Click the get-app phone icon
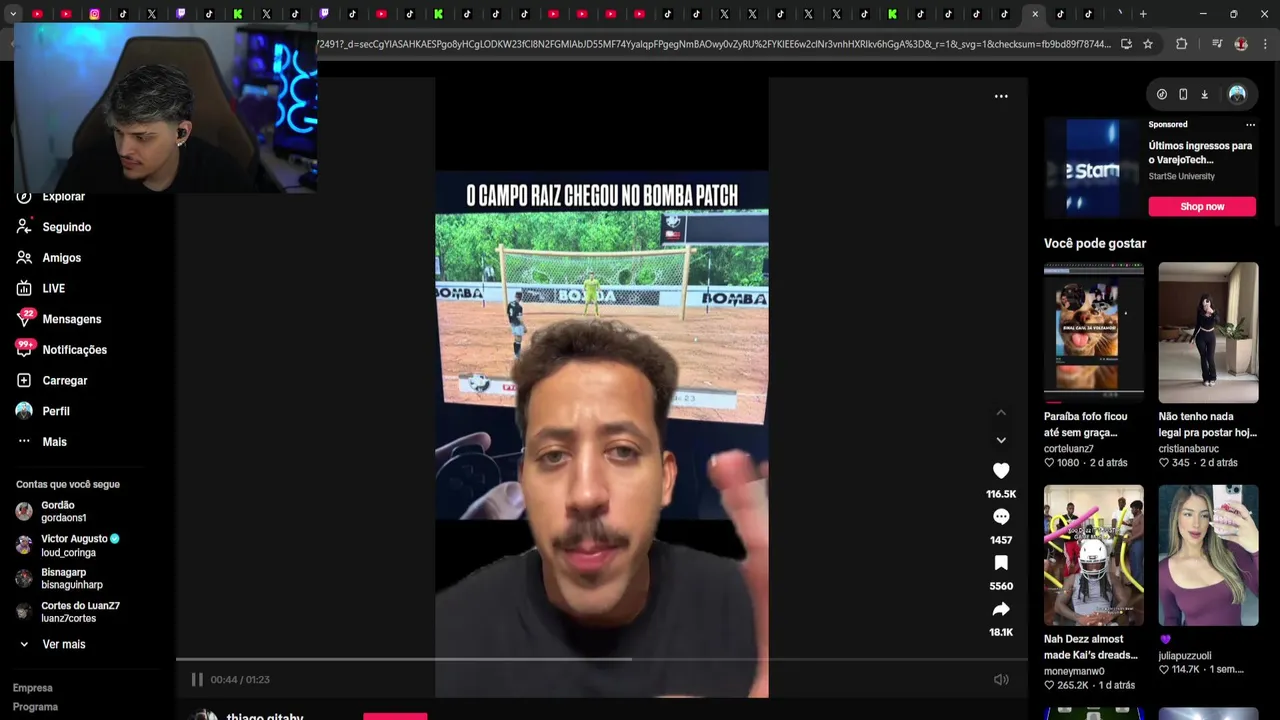The height and width of the screenshot is (720, 1280). (1183, 94)
